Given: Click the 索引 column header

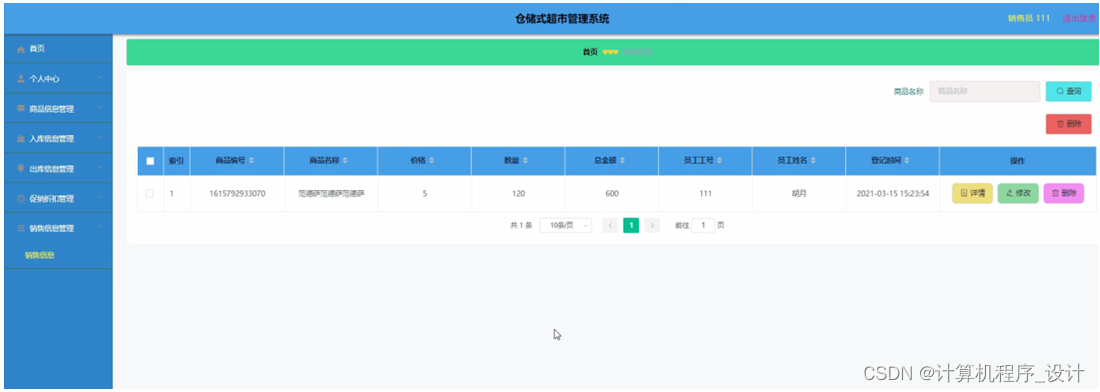Looking at the screenshot, I should tap(177, 161).
